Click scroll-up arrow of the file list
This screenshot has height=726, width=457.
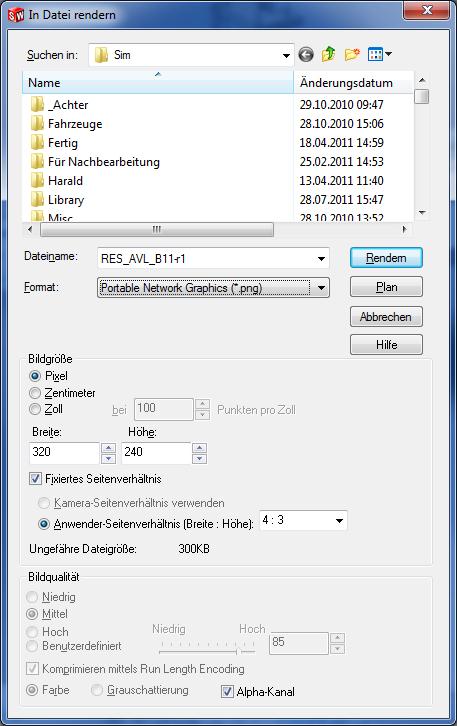[421, 80]
